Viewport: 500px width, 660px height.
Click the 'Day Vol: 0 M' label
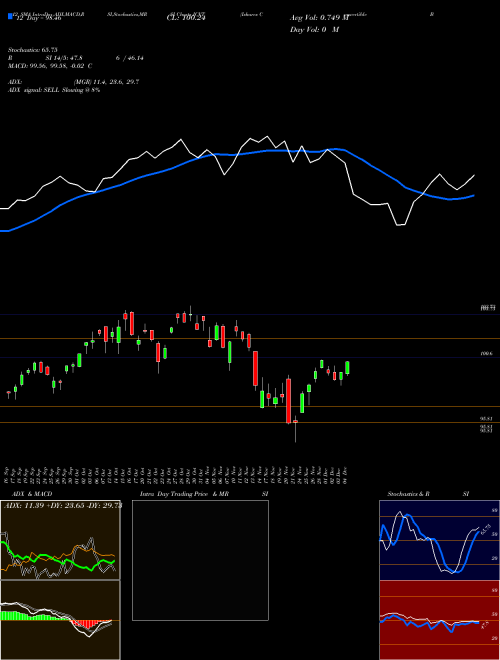(x=314, y=29)
